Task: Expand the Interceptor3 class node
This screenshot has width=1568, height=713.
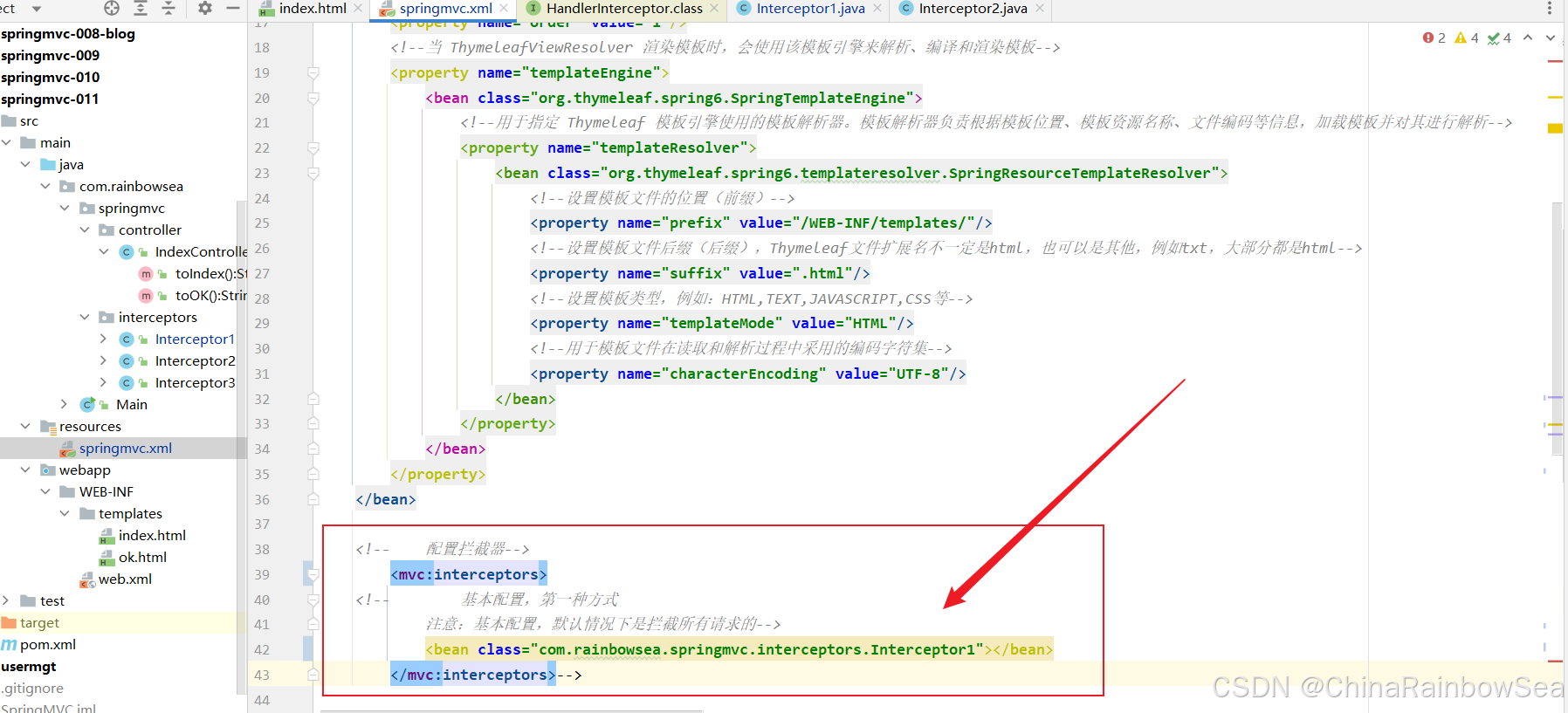Action: (104, 382)
